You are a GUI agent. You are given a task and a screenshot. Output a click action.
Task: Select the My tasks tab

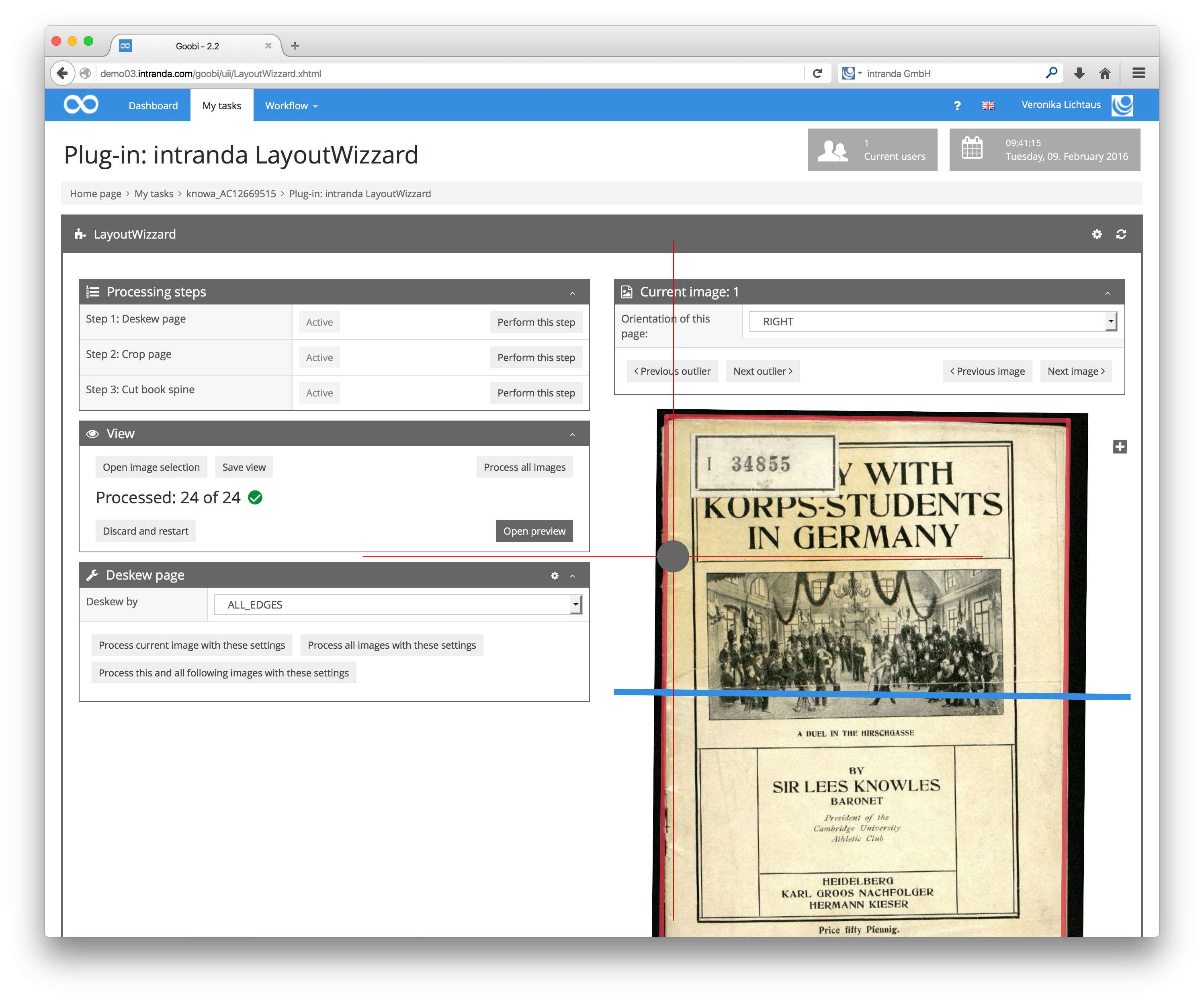pos(221,105)
